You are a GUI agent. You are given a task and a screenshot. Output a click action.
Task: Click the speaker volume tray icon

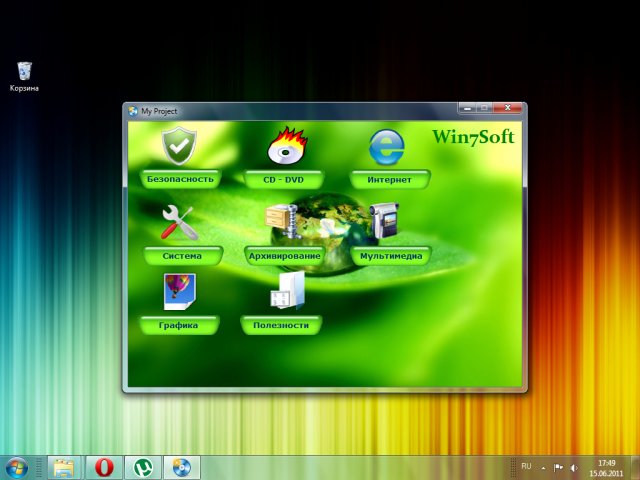pos(574,468)
